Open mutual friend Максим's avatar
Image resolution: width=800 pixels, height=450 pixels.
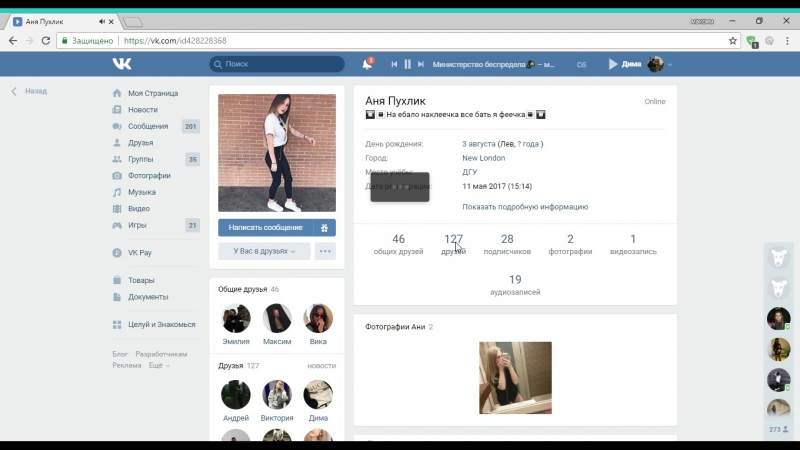(277, 318)
